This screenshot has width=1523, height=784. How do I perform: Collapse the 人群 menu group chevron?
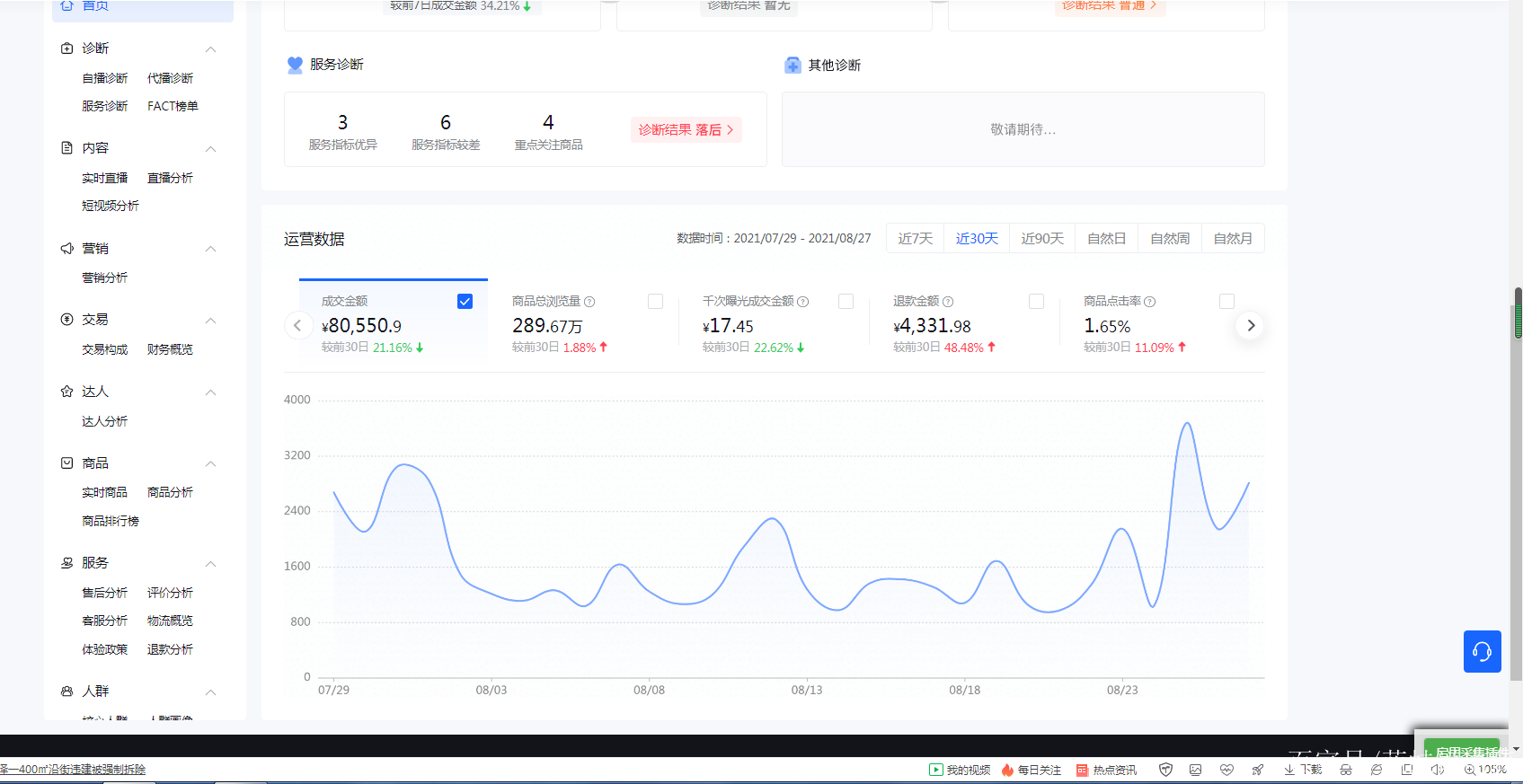[210, 692]
